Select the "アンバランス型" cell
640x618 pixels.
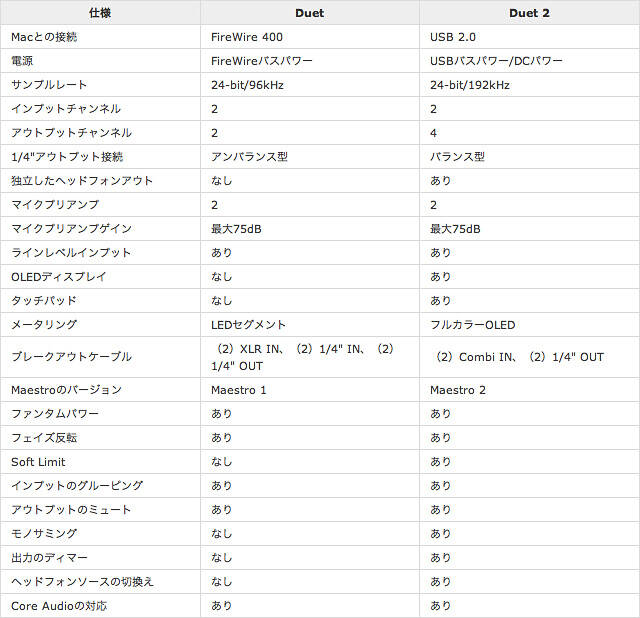tap(250, 157)
